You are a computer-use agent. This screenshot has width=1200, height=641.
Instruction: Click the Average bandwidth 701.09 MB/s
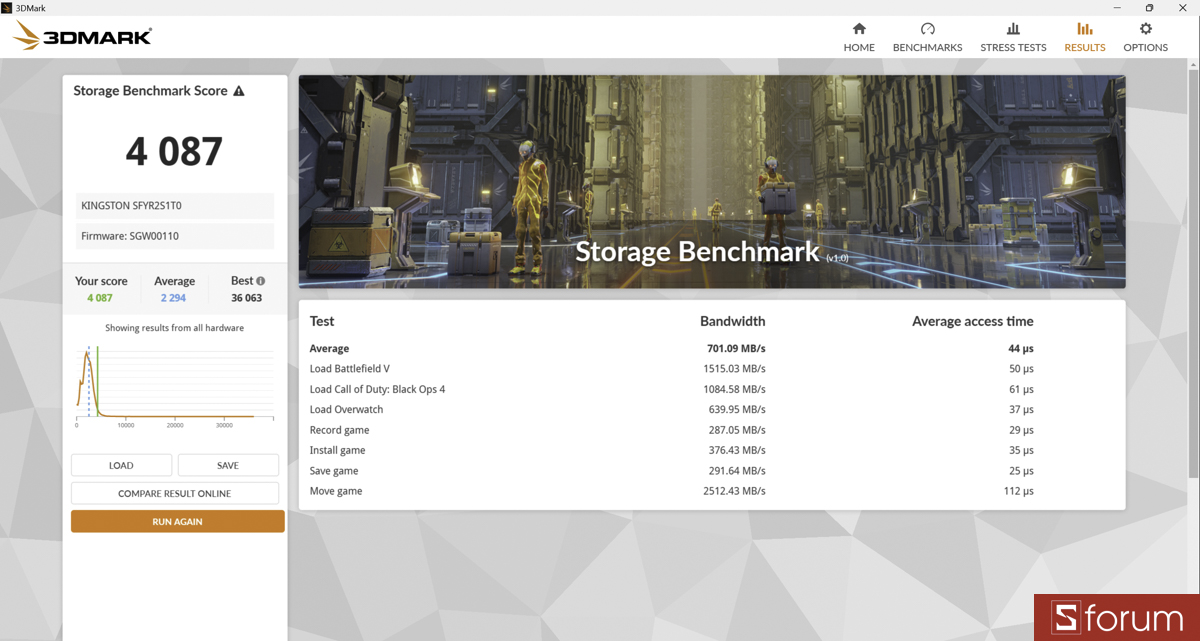pyautogui.click(x=735, y=349)
